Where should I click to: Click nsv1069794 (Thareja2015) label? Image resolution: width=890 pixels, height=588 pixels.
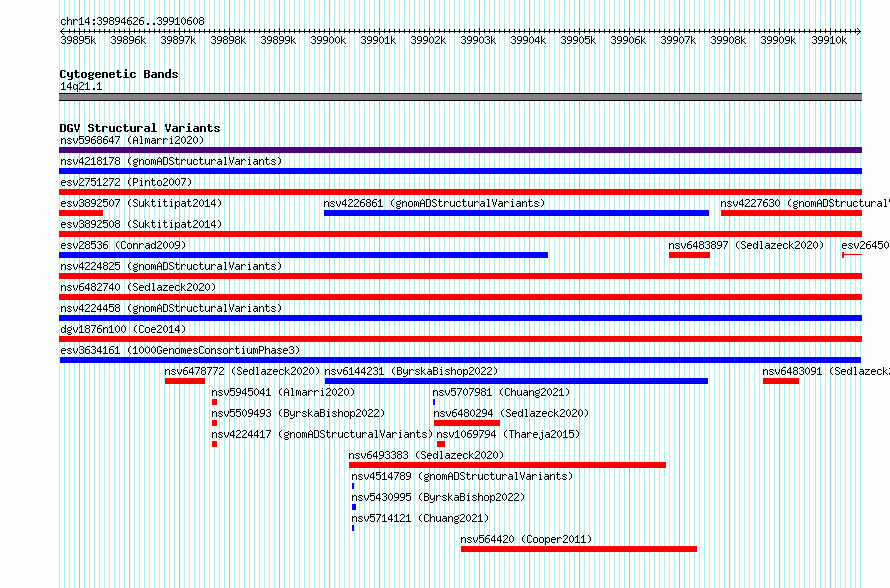(508, 434)
